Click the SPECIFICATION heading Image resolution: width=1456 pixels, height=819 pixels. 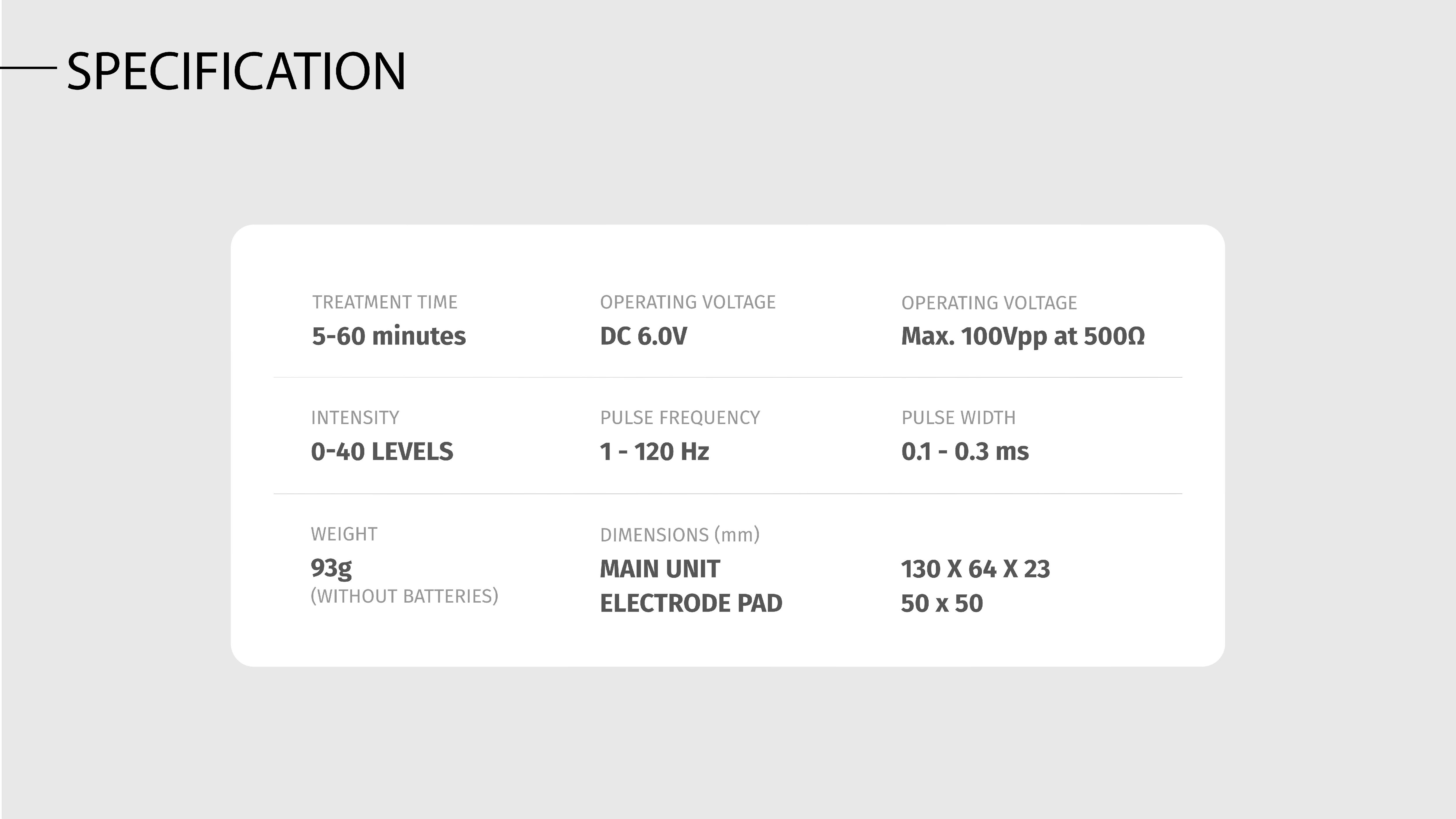click(236, 71)
